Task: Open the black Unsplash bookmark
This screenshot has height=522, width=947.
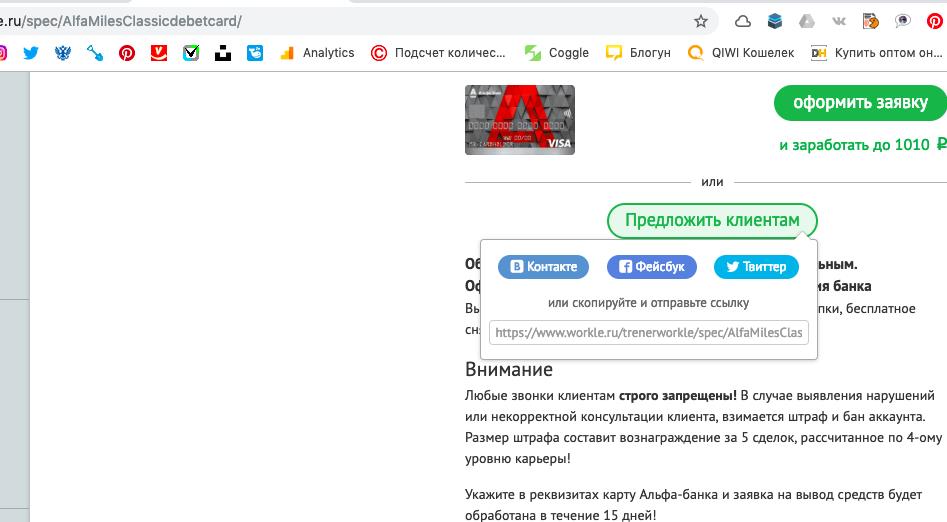Action: 223,53
